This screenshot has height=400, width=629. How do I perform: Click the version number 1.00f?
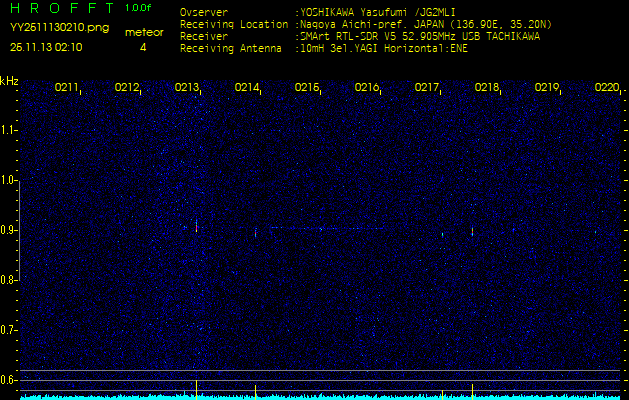point(138,8)
